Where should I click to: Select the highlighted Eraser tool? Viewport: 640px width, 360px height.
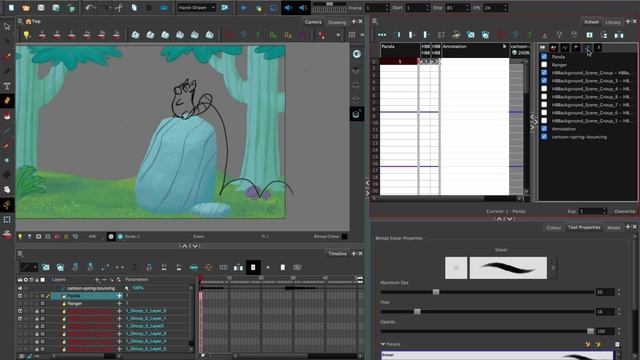[7, 101]
